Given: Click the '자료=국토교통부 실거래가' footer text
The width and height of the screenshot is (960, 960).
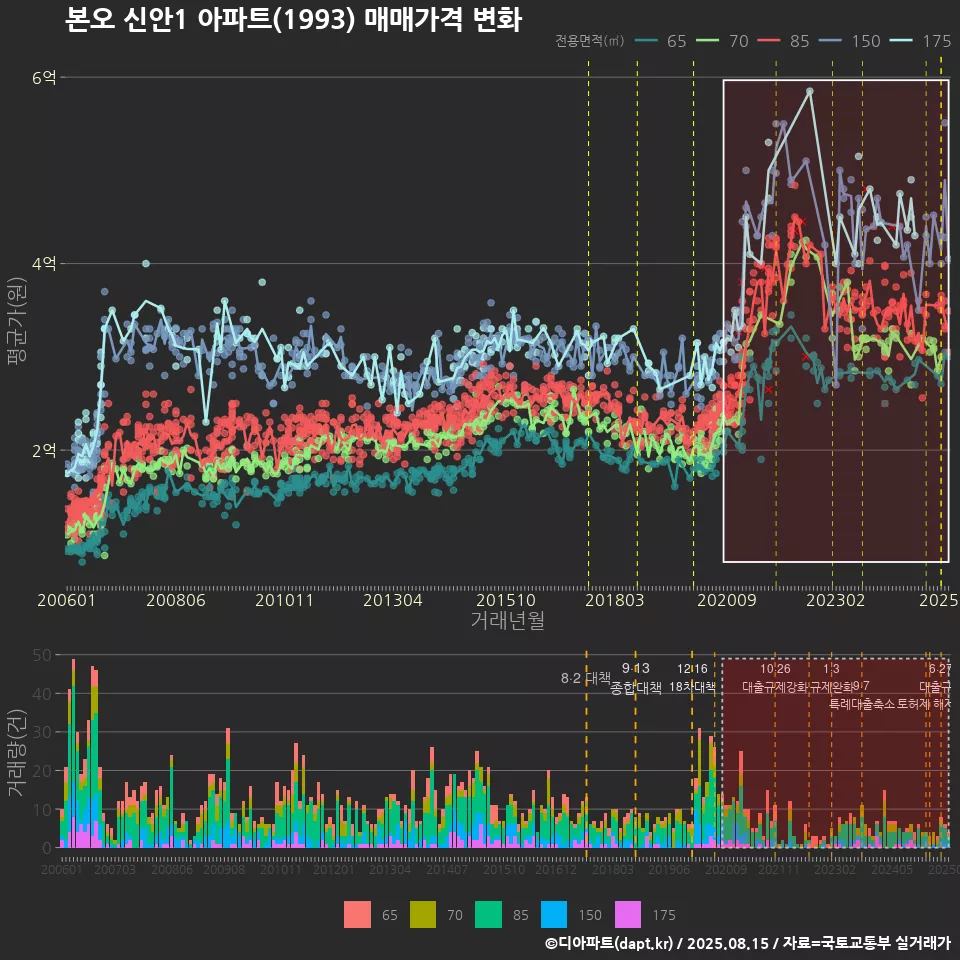Looking at the screenshot, I should coord(867,943).
